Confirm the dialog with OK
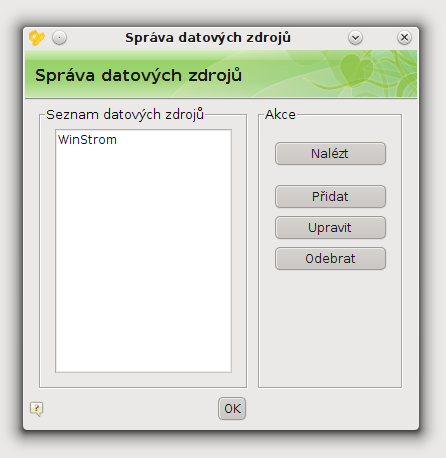 click(x=232, y=409)
